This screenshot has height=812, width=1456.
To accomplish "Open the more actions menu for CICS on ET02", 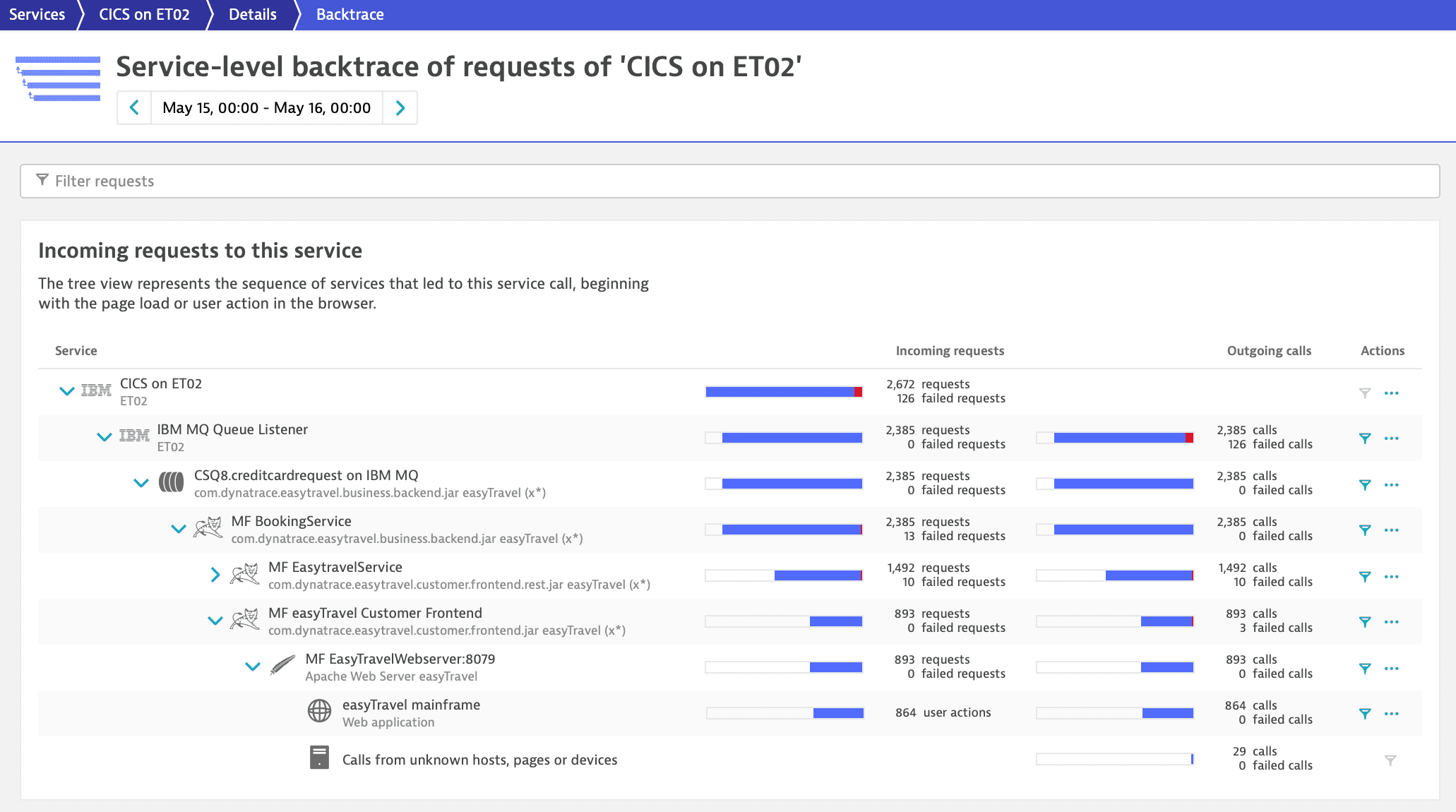I will [x=1392, y=393].
